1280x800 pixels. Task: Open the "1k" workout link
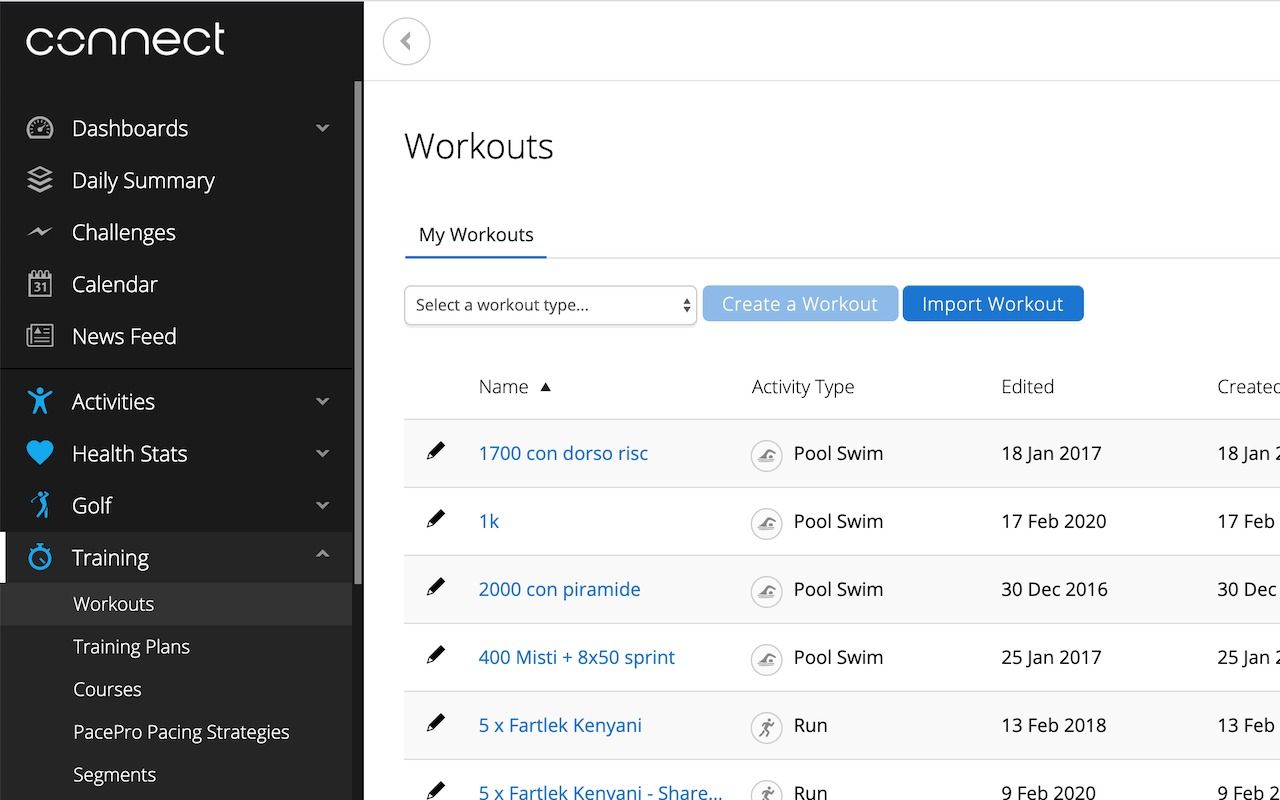(489, 521)
